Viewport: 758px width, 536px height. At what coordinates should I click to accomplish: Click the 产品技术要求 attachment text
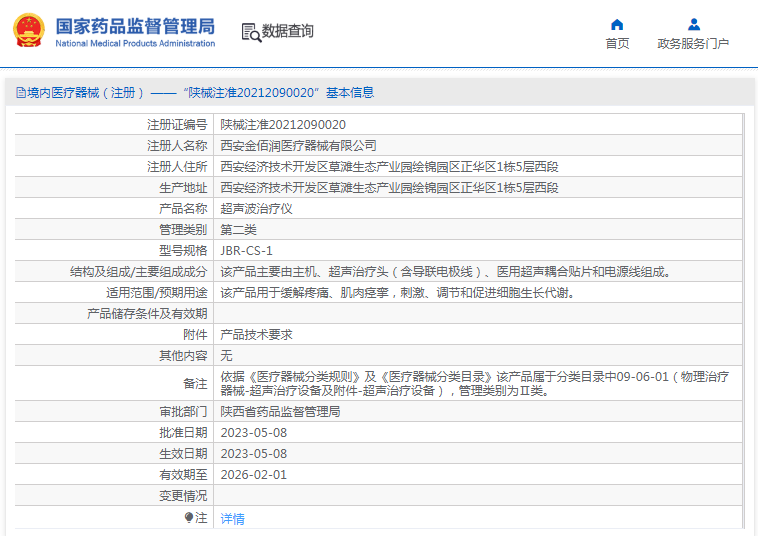(256, 335)
